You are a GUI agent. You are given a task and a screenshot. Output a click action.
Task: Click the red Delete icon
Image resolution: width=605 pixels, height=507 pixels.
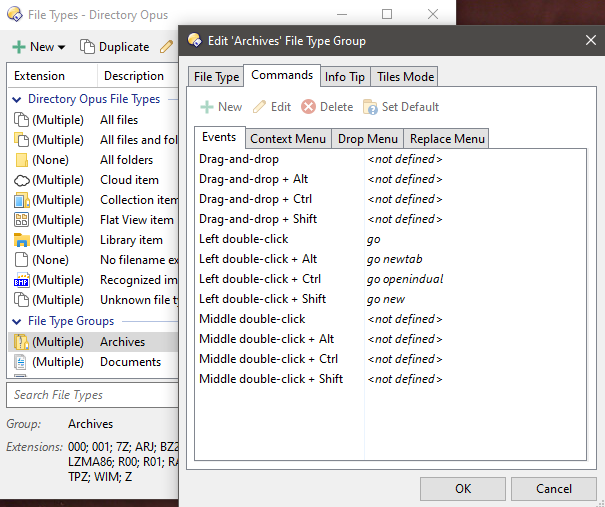[308, 107]
